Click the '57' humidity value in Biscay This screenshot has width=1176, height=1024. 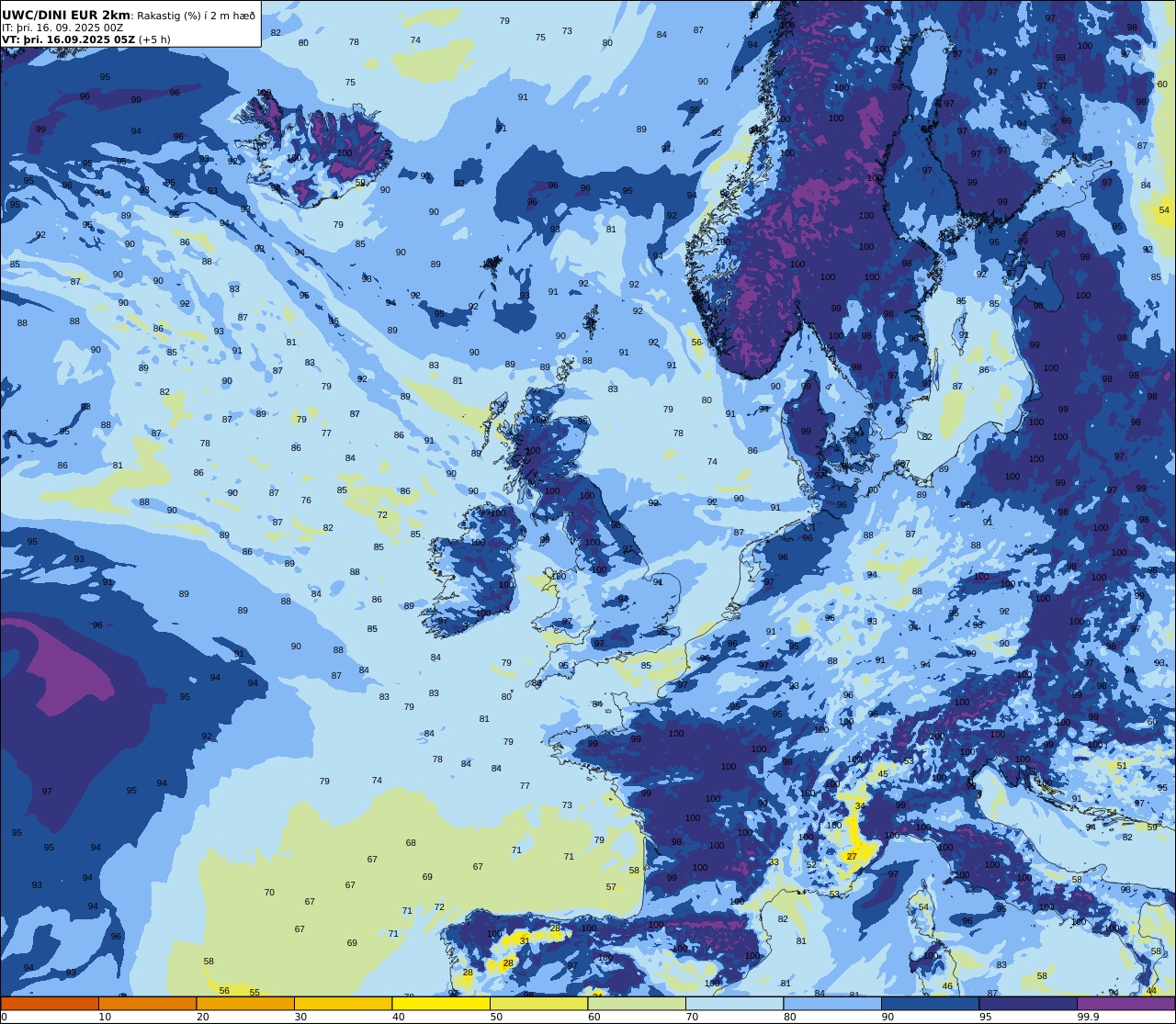tap(611, 887)
